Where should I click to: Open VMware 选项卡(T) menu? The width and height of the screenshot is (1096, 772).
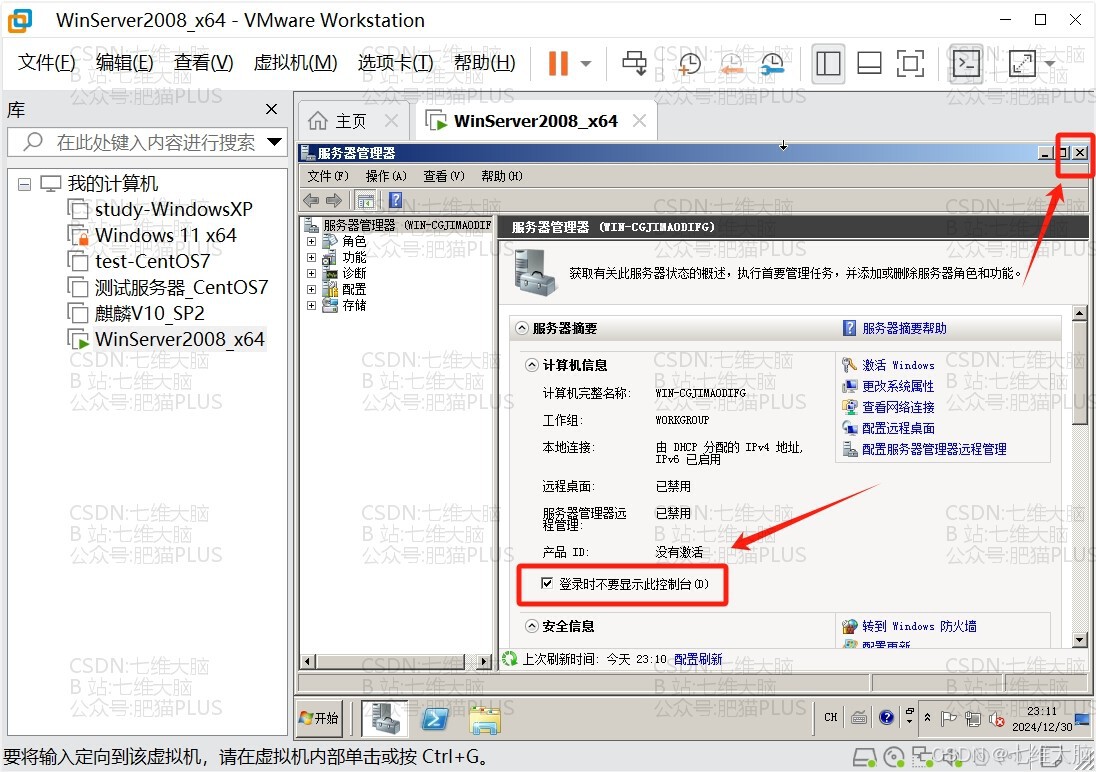396,63
